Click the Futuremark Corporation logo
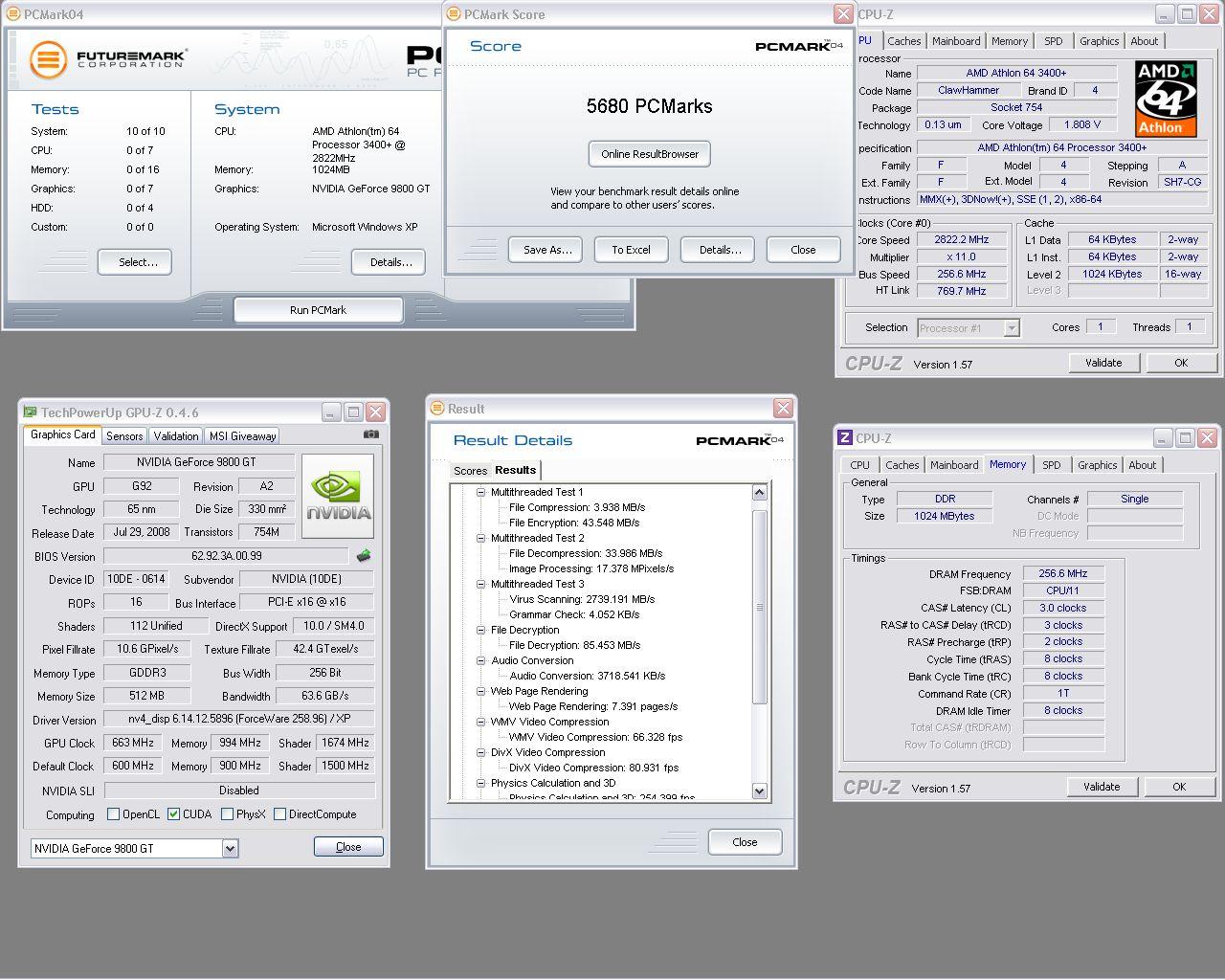This screenshot has width=1225, height=980. (x=107, y=59)
